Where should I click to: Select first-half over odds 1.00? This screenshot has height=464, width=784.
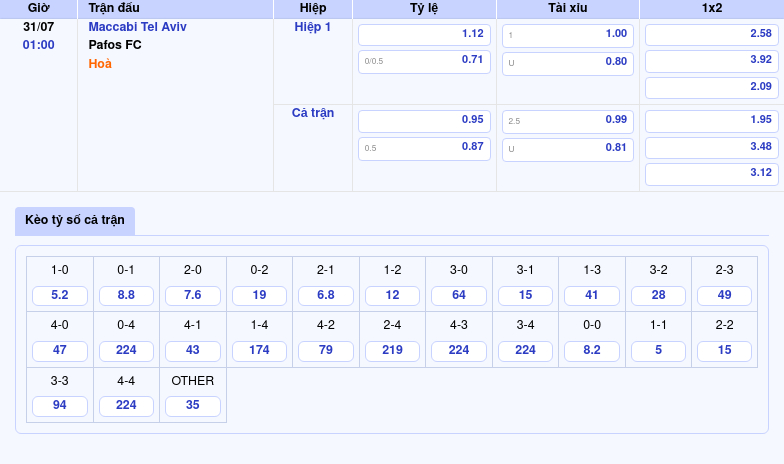click(x=567, y=34)
